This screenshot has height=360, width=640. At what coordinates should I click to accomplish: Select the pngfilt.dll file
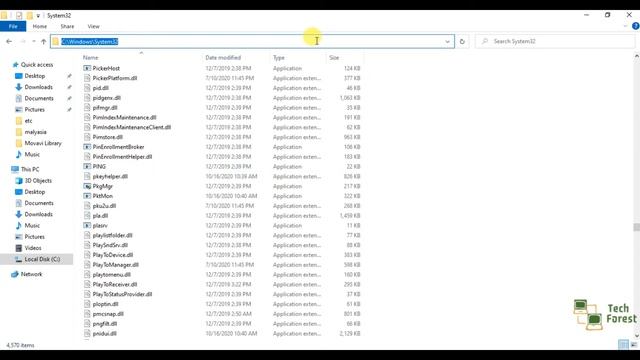point(105,324)
